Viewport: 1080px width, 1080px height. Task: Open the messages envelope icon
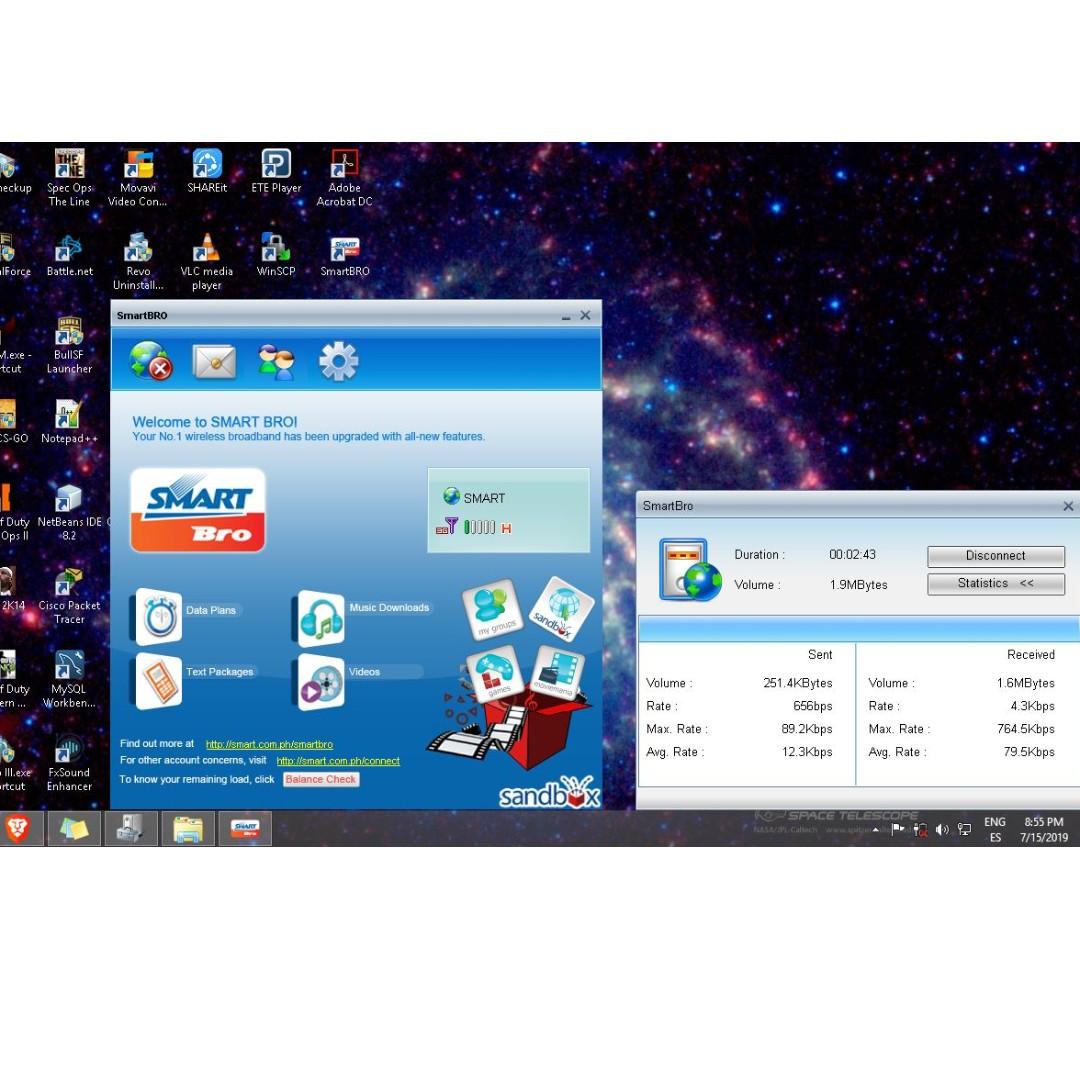215,362
